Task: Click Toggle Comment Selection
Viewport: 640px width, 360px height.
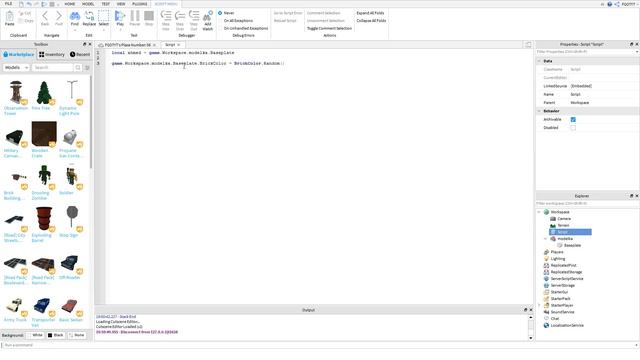Action: point(329,28)
